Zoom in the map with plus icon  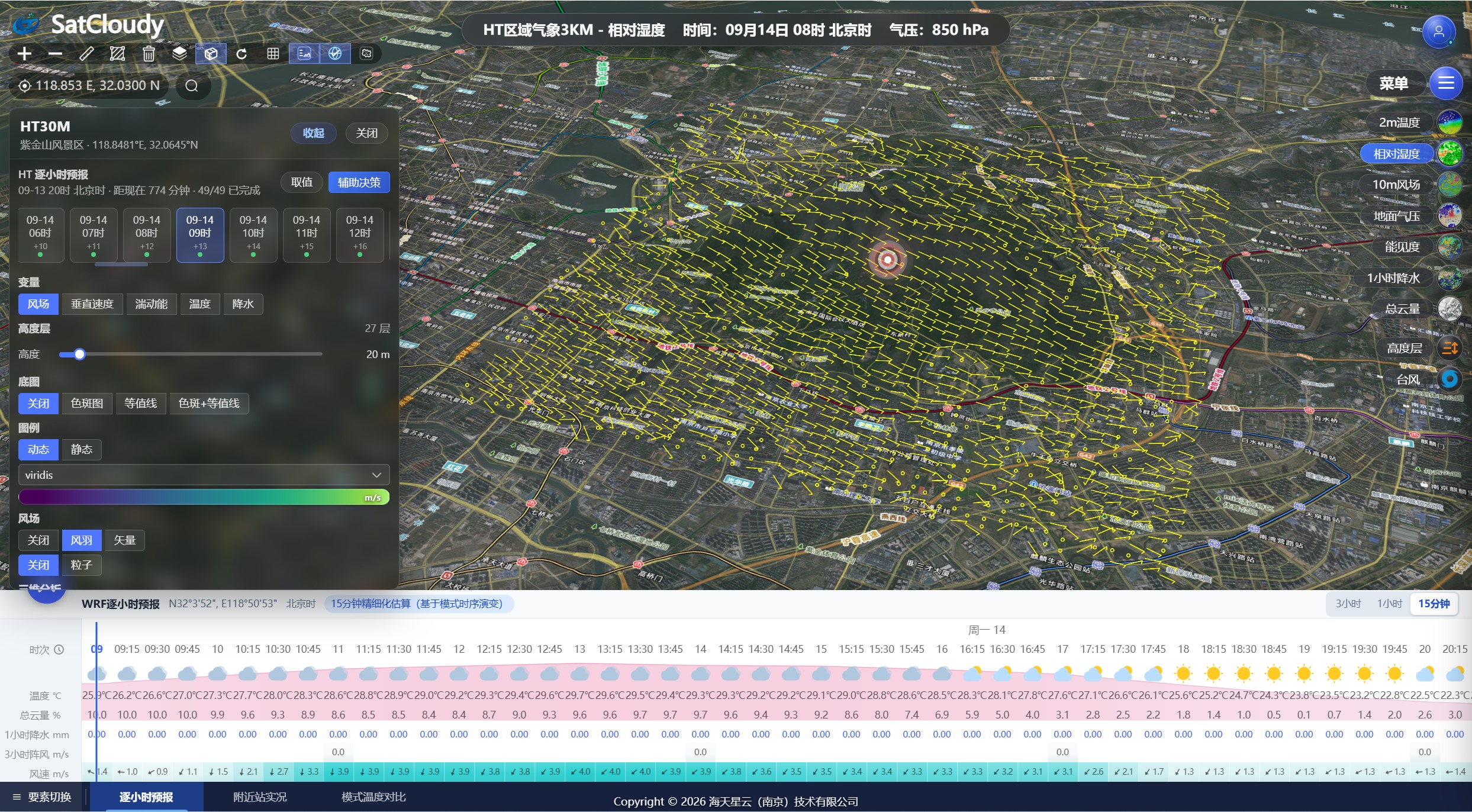pyautogui.click(x=24, y=54)
